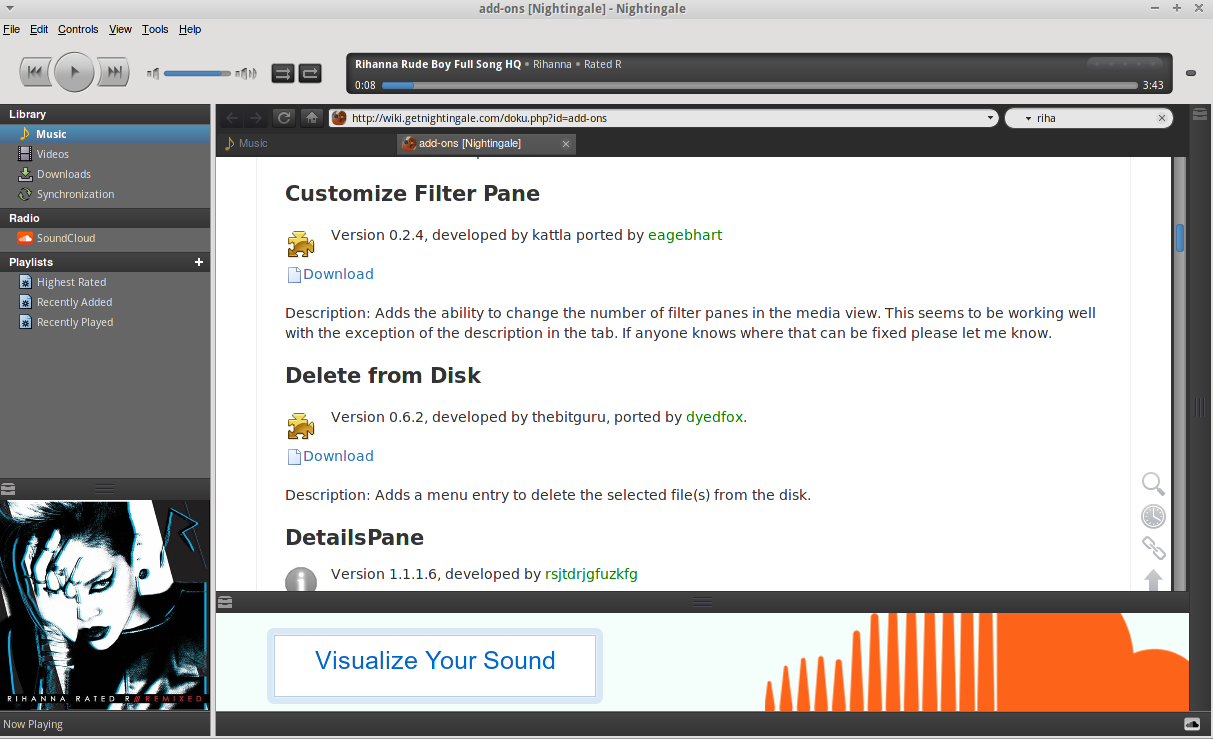This screenshot has height=739, width=1213.
Task: Seek on the track progress bar
Action: tap(760, 86)
